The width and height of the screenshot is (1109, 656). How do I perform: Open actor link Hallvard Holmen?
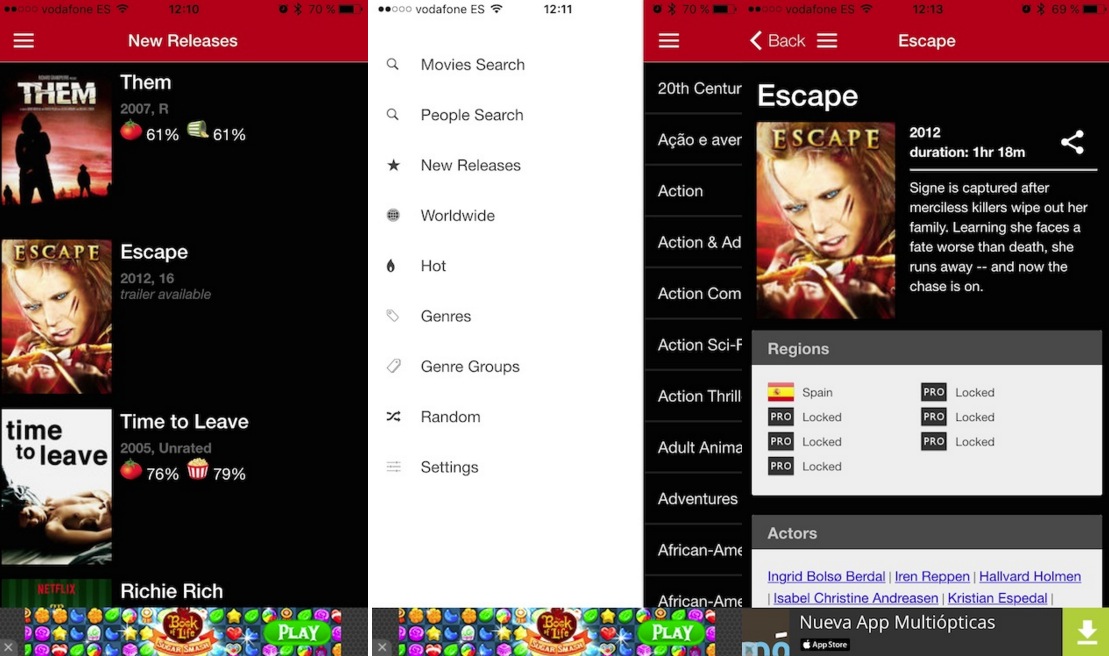tap(1030, 576)
